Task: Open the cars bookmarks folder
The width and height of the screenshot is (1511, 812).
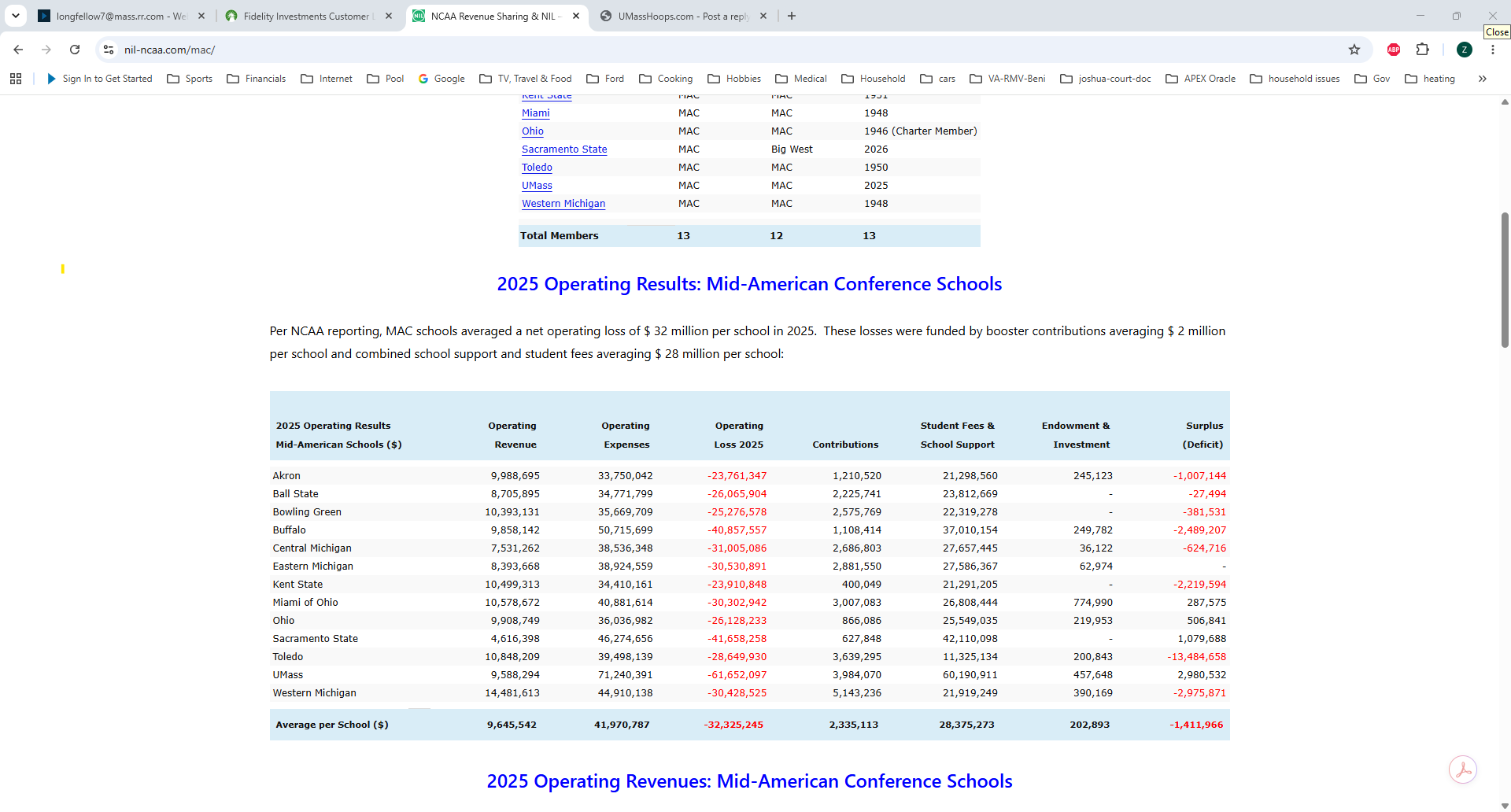Action: click(x=938, y=79)
